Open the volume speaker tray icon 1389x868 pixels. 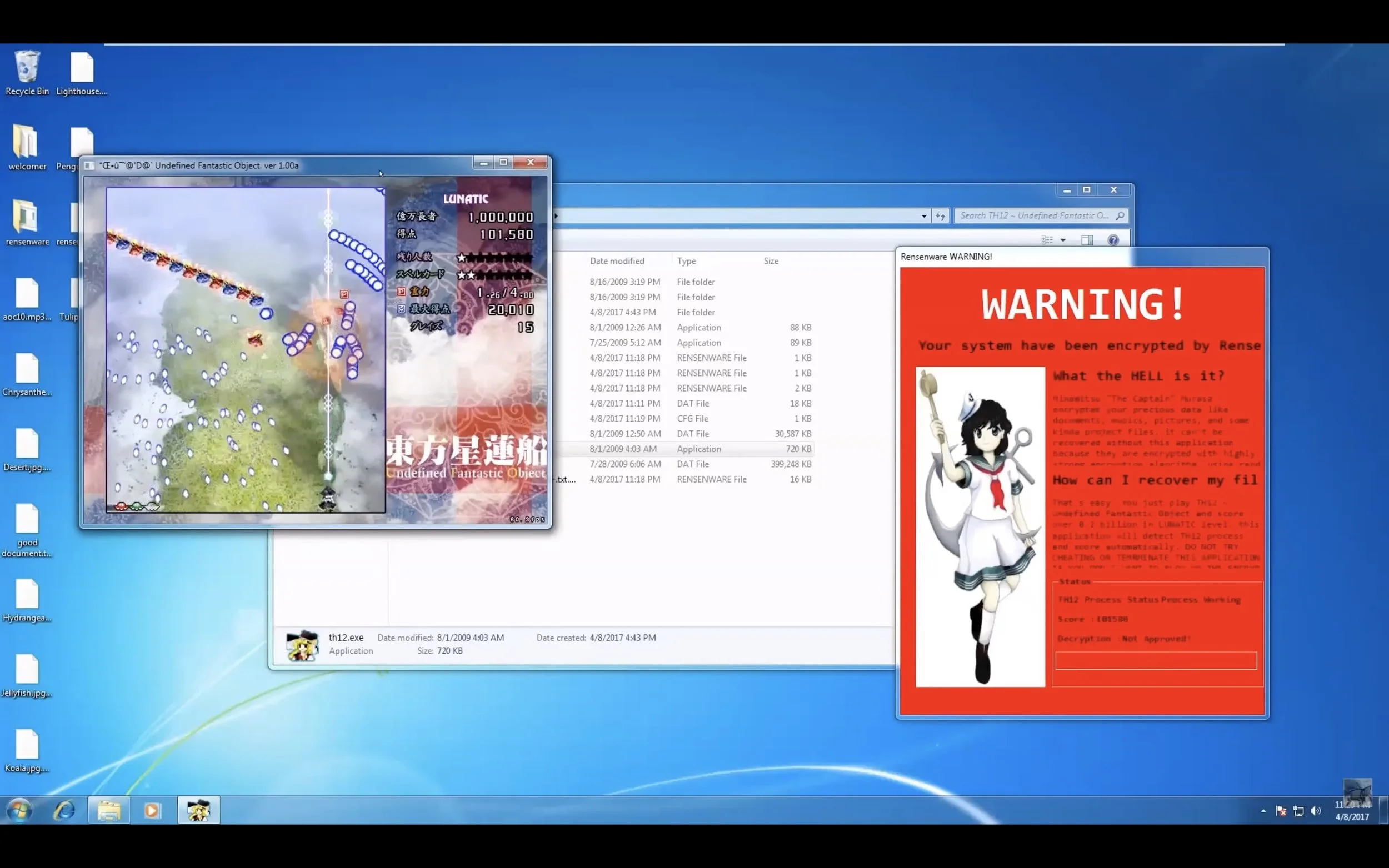[x=1316, y=811]
